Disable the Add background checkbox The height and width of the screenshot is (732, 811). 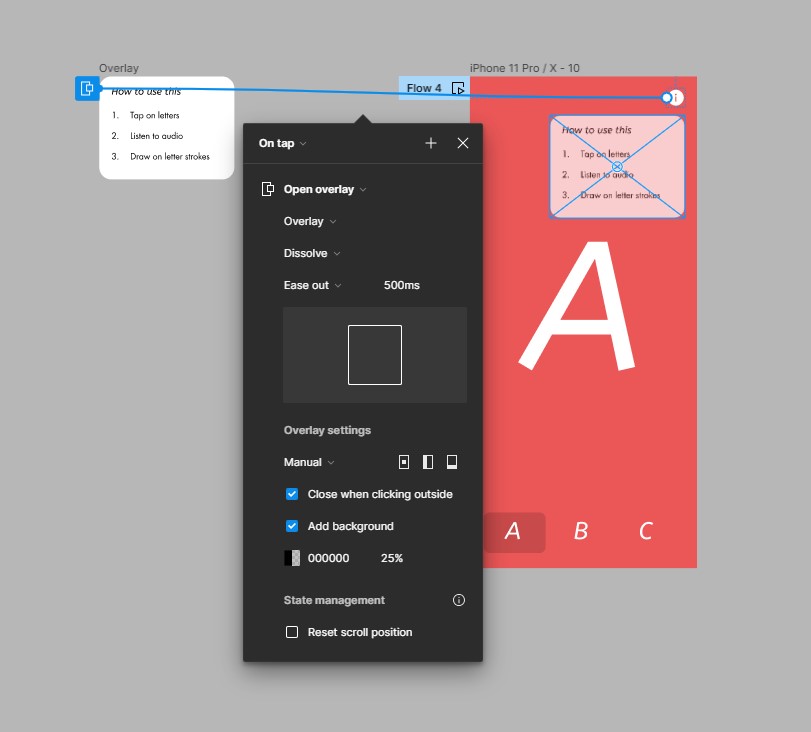click(x=292, y=526)
